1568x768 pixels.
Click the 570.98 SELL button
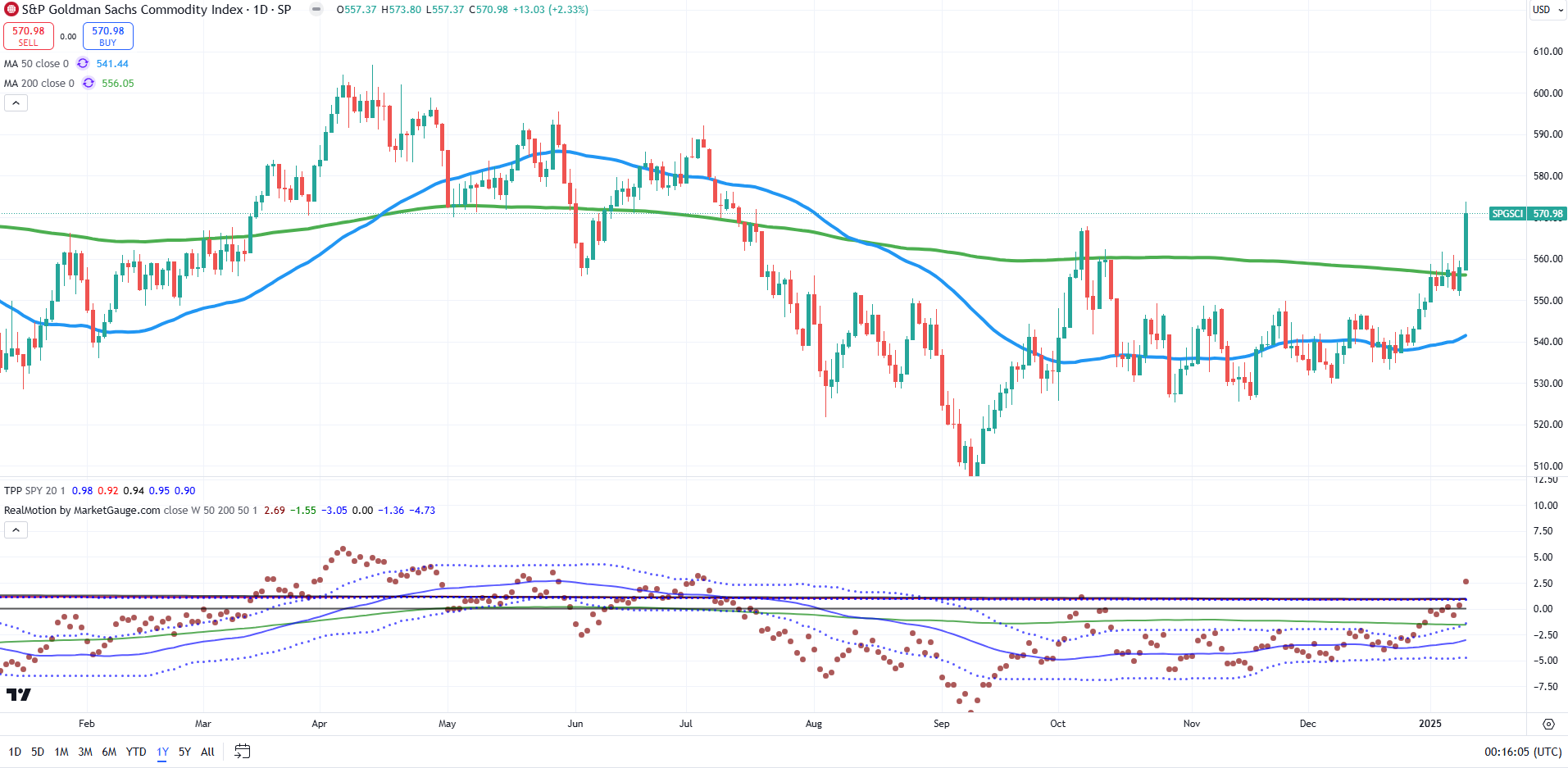point(29,36)
